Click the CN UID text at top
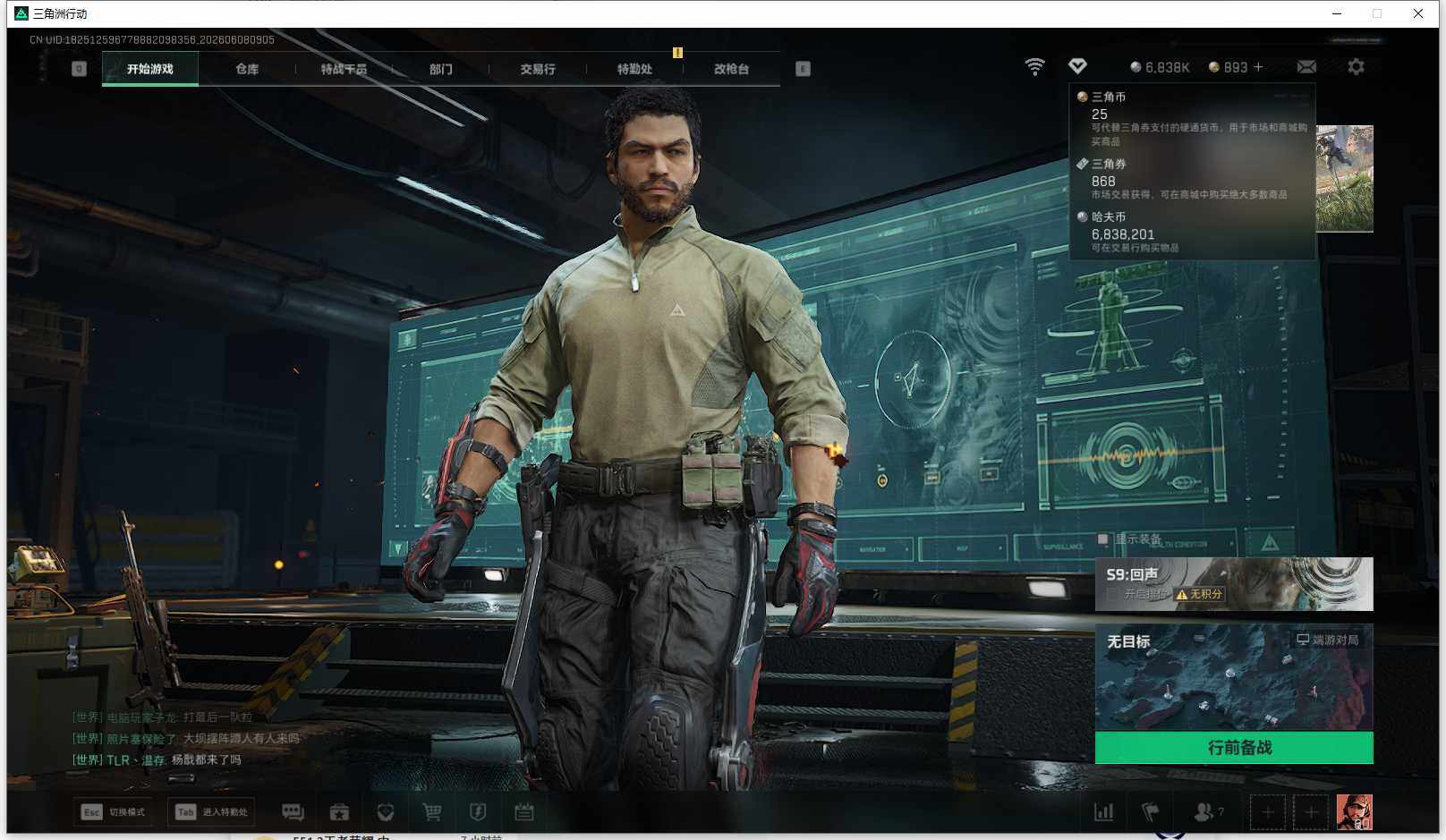 [152, 40]
